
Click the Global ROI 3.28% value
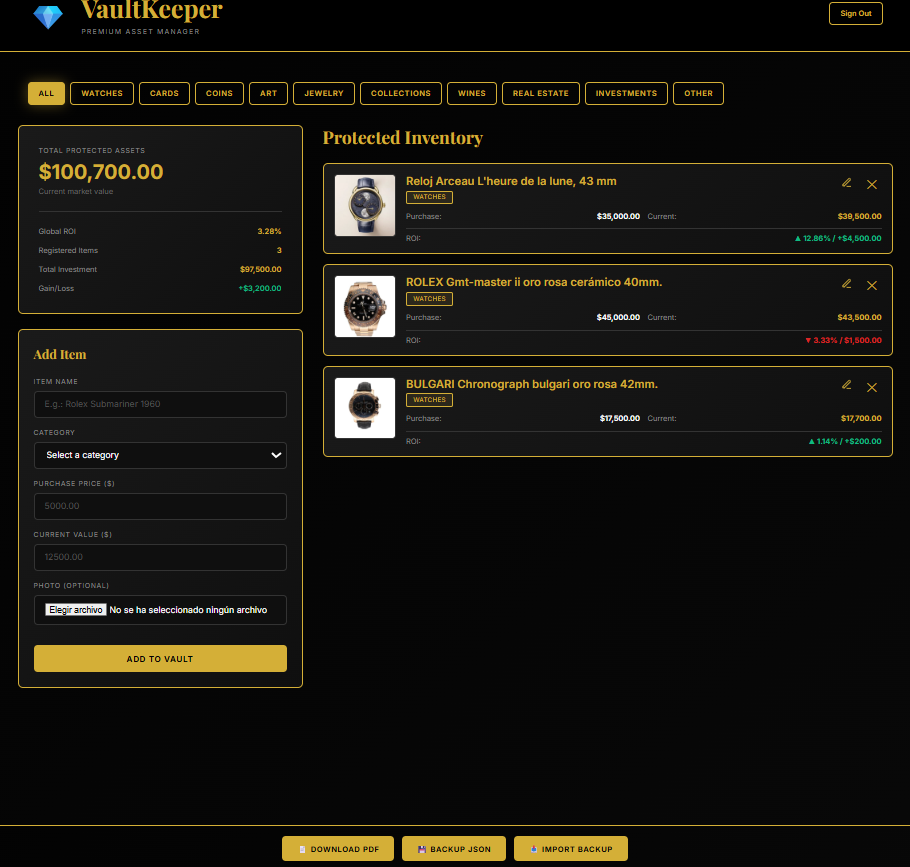[269, 232]
